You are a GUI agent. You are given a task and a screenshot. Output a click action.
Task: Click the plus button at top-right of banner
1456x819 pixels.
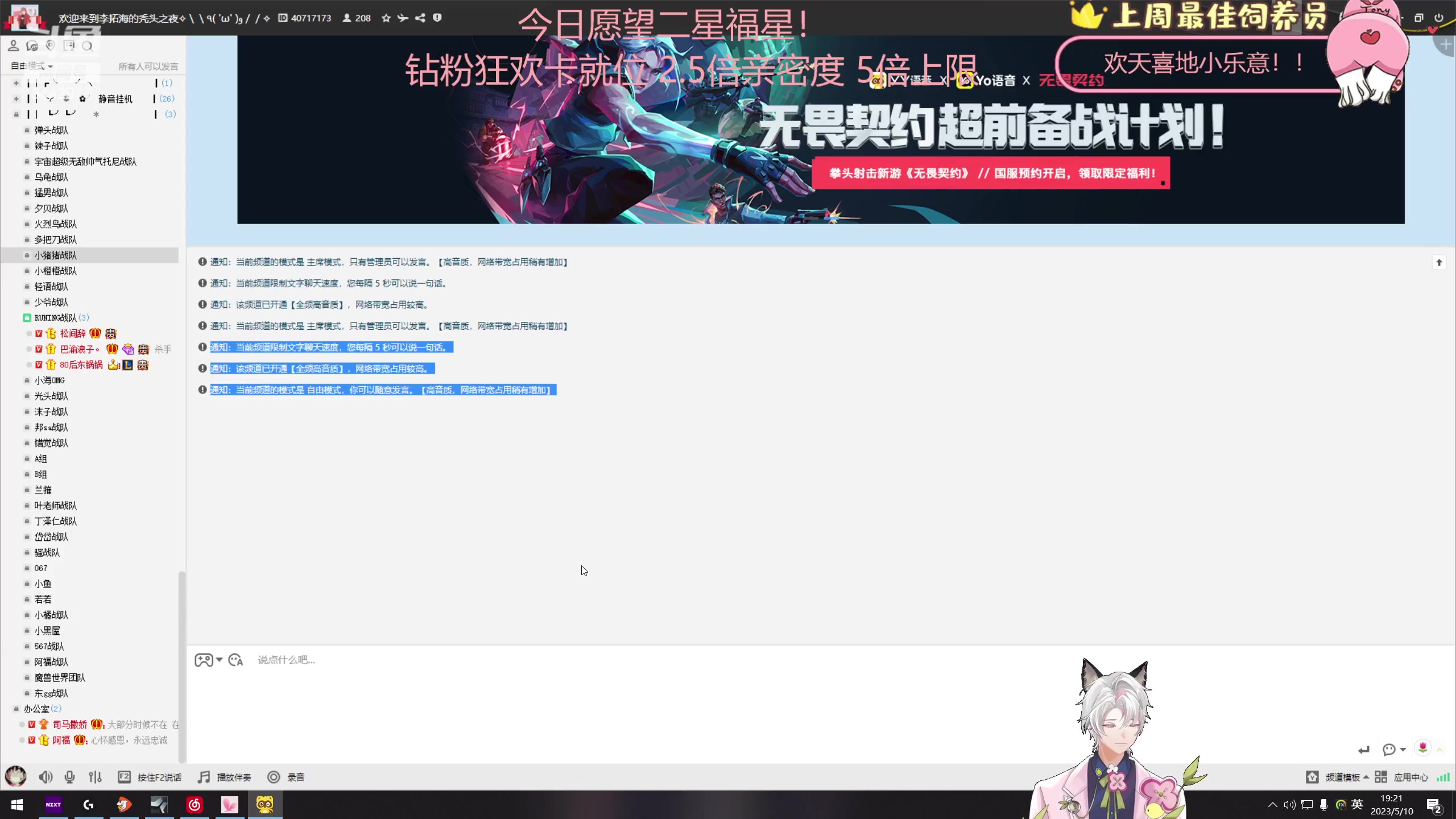1445,44
